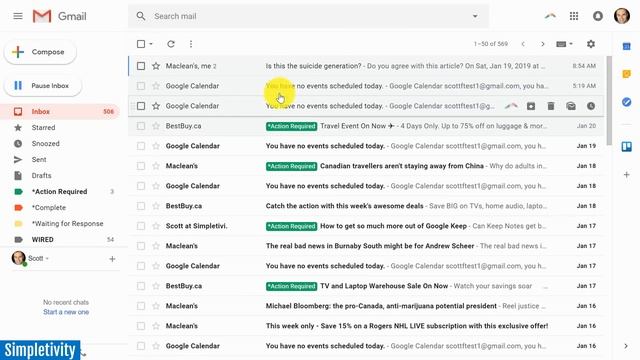Click the Boomerang icon in header
The image size is (640, 360).
550,16
